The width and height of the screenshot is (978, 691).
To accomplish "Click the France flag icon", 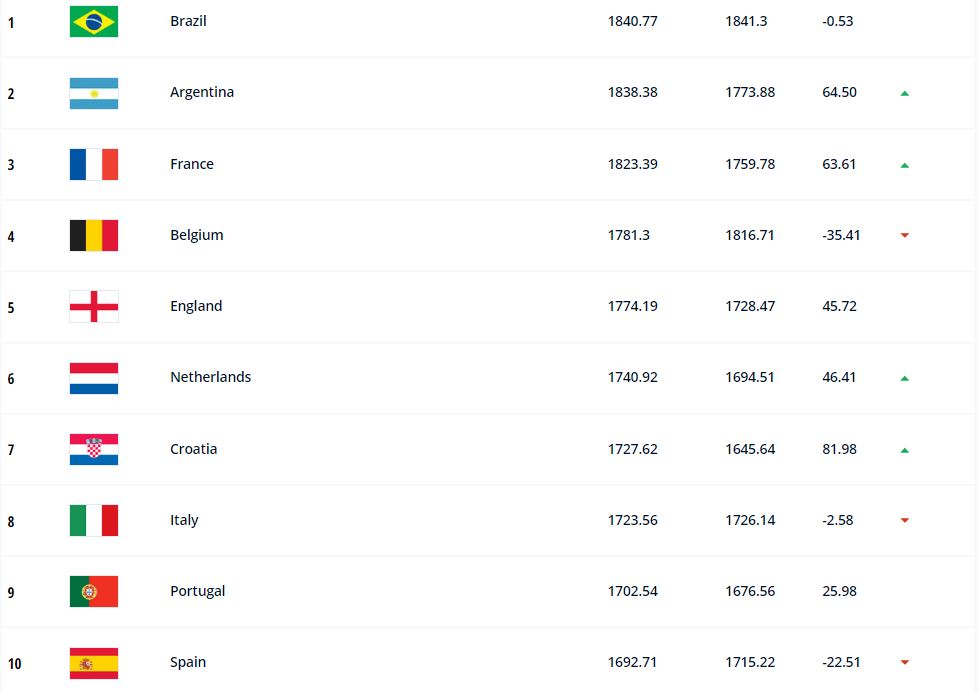I will pyautogui.click(x=94, y=164).
